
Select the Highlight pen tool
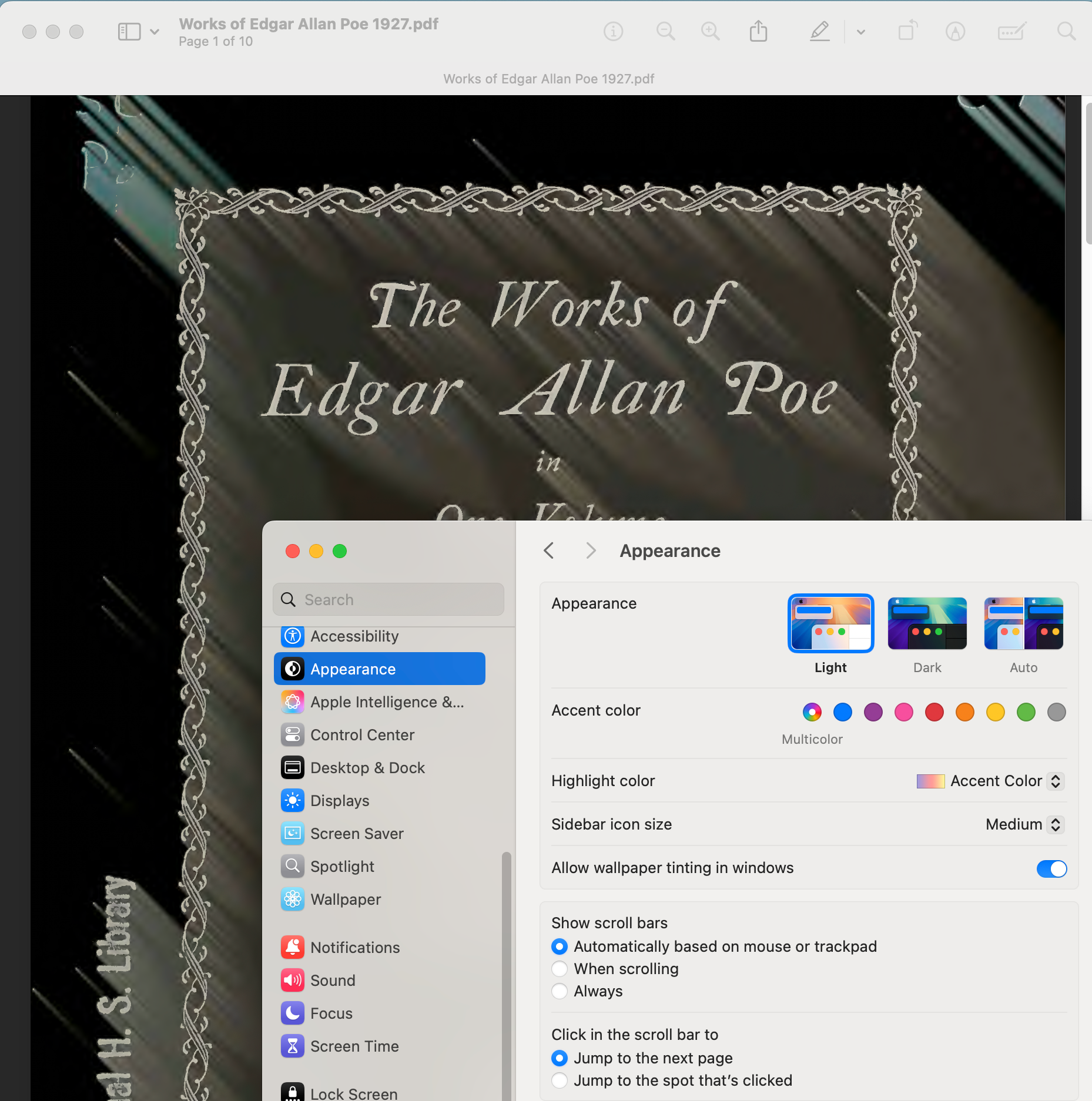(x=820, y=32)
